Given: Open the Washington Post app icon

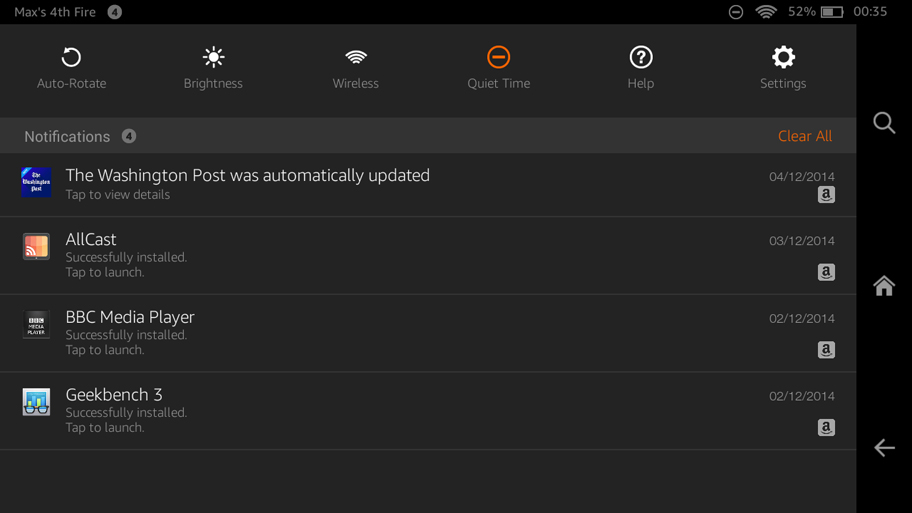Looking at the screenshot, I should tap(36, 182).
